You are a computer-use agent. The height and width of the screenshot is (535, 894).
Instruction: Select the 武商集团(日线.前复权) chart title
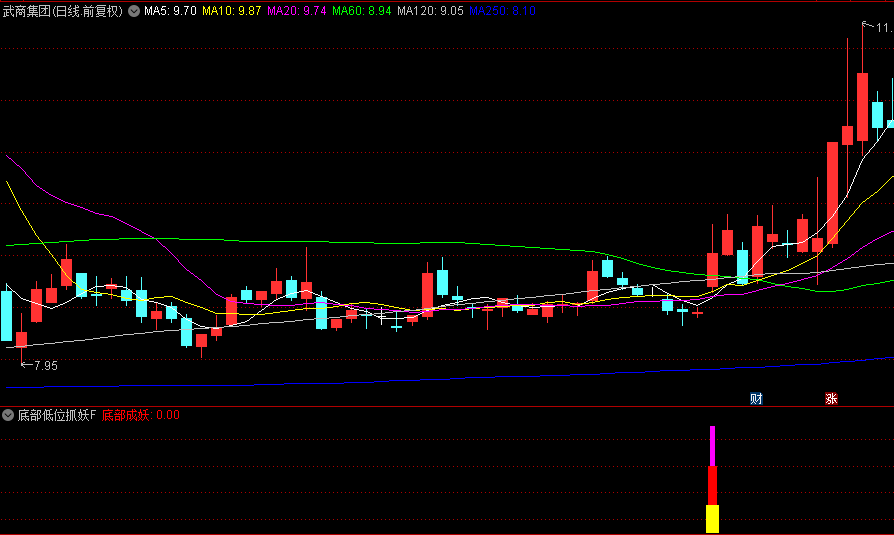[63, 11]
